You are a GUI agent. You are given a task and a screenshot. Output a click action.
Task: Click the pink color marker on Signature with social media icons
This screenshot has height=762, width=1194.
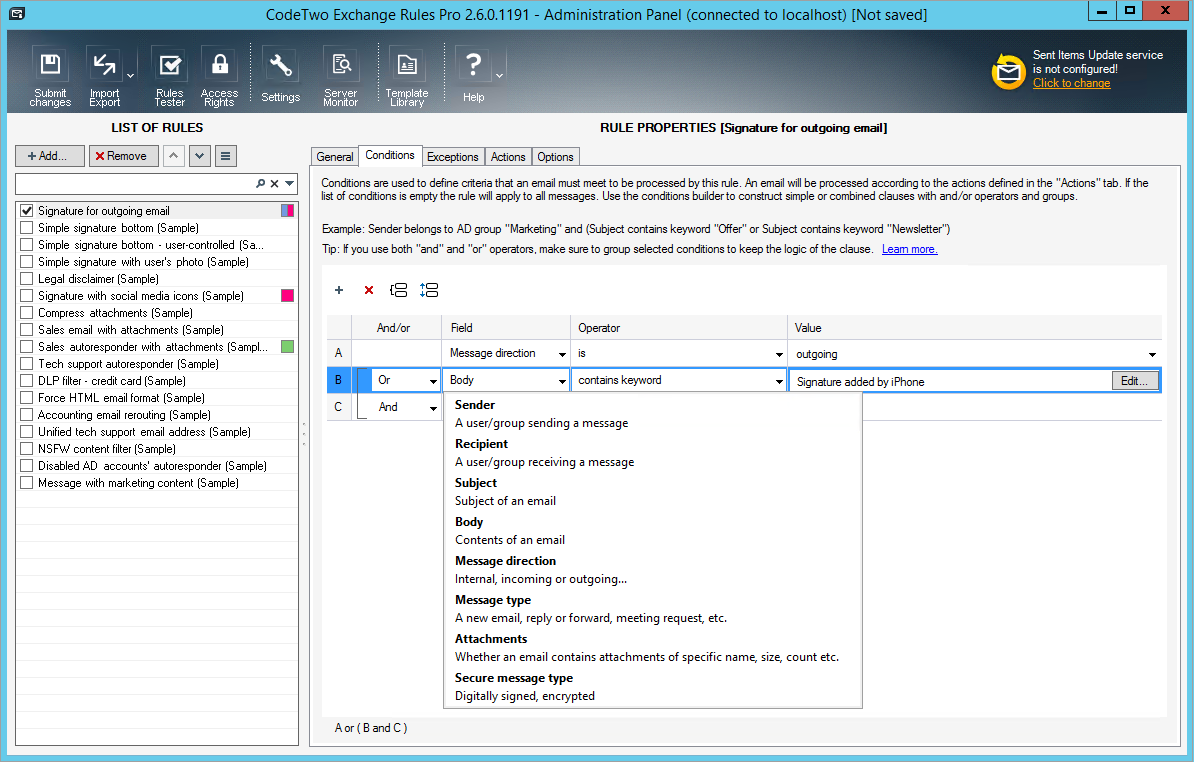[289, 295]
